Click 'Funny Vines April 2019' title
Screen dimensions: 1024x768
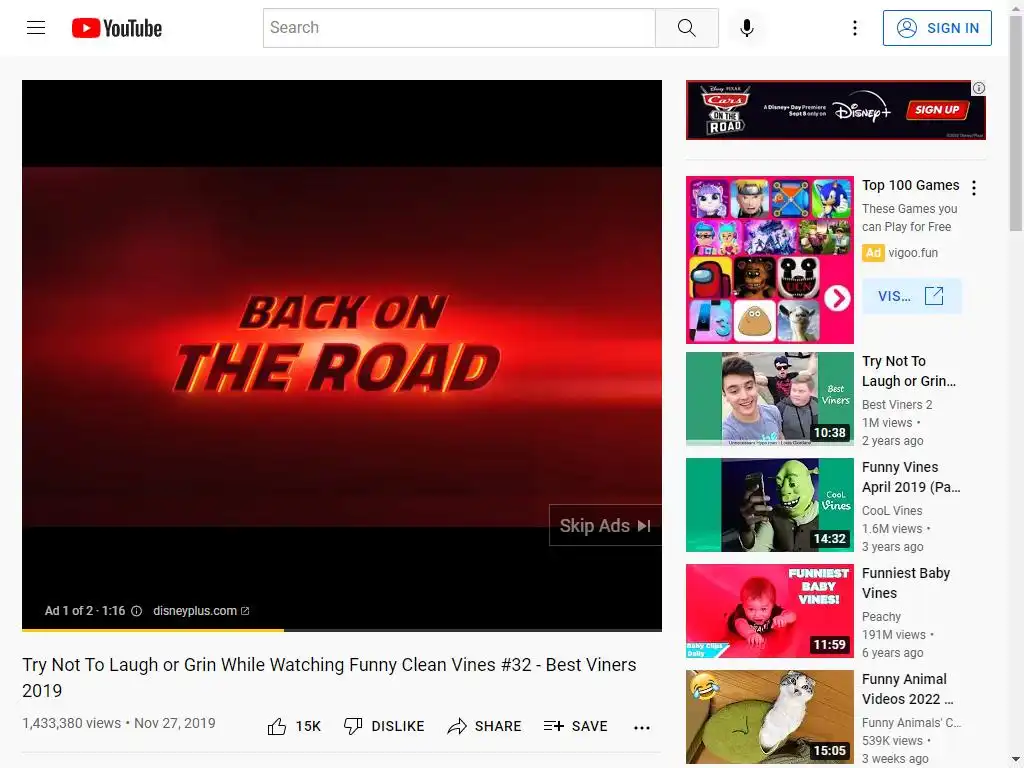(911, 477)
